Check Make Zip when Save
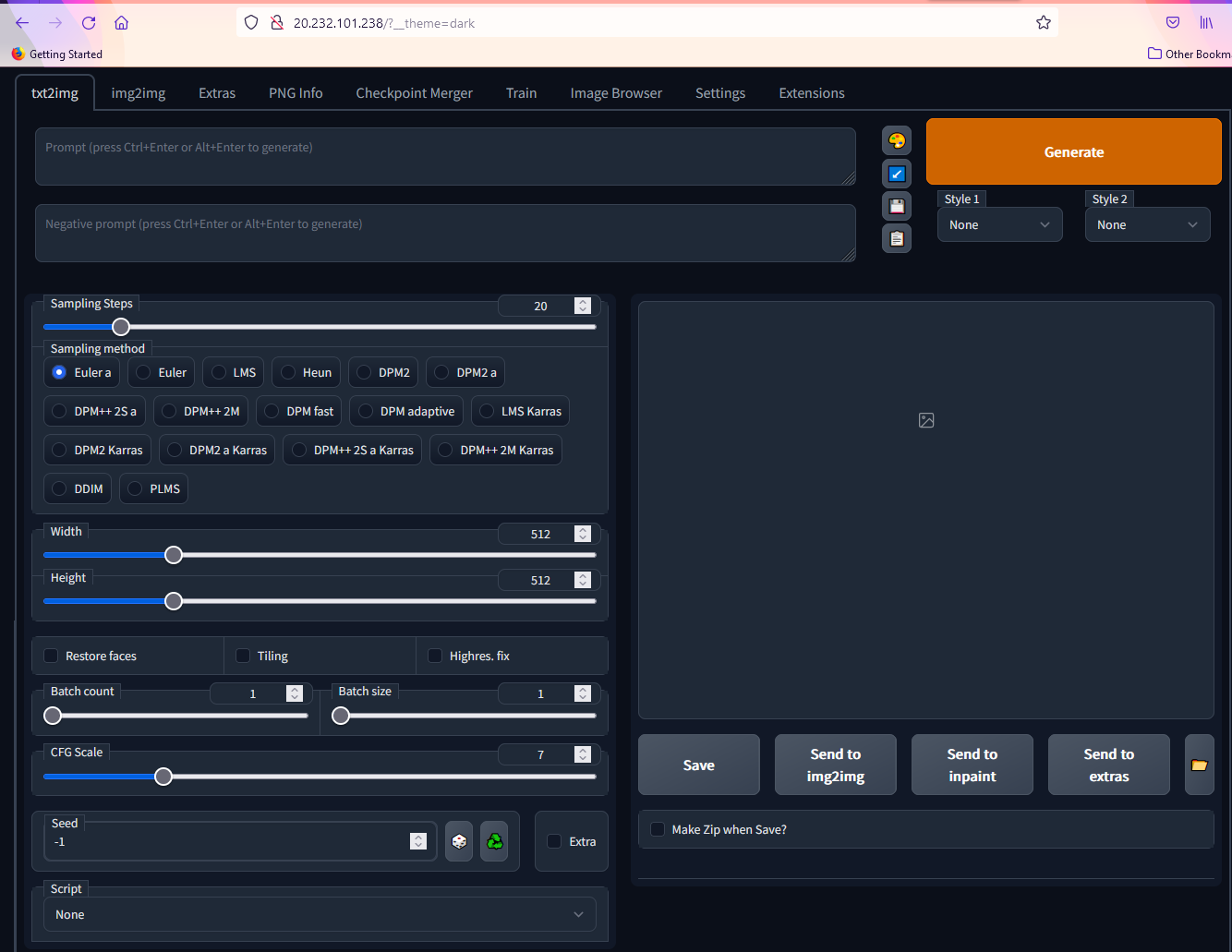The width and height of the screenshot is (1232, 952). pyautogui.click(x=658, y=829)
